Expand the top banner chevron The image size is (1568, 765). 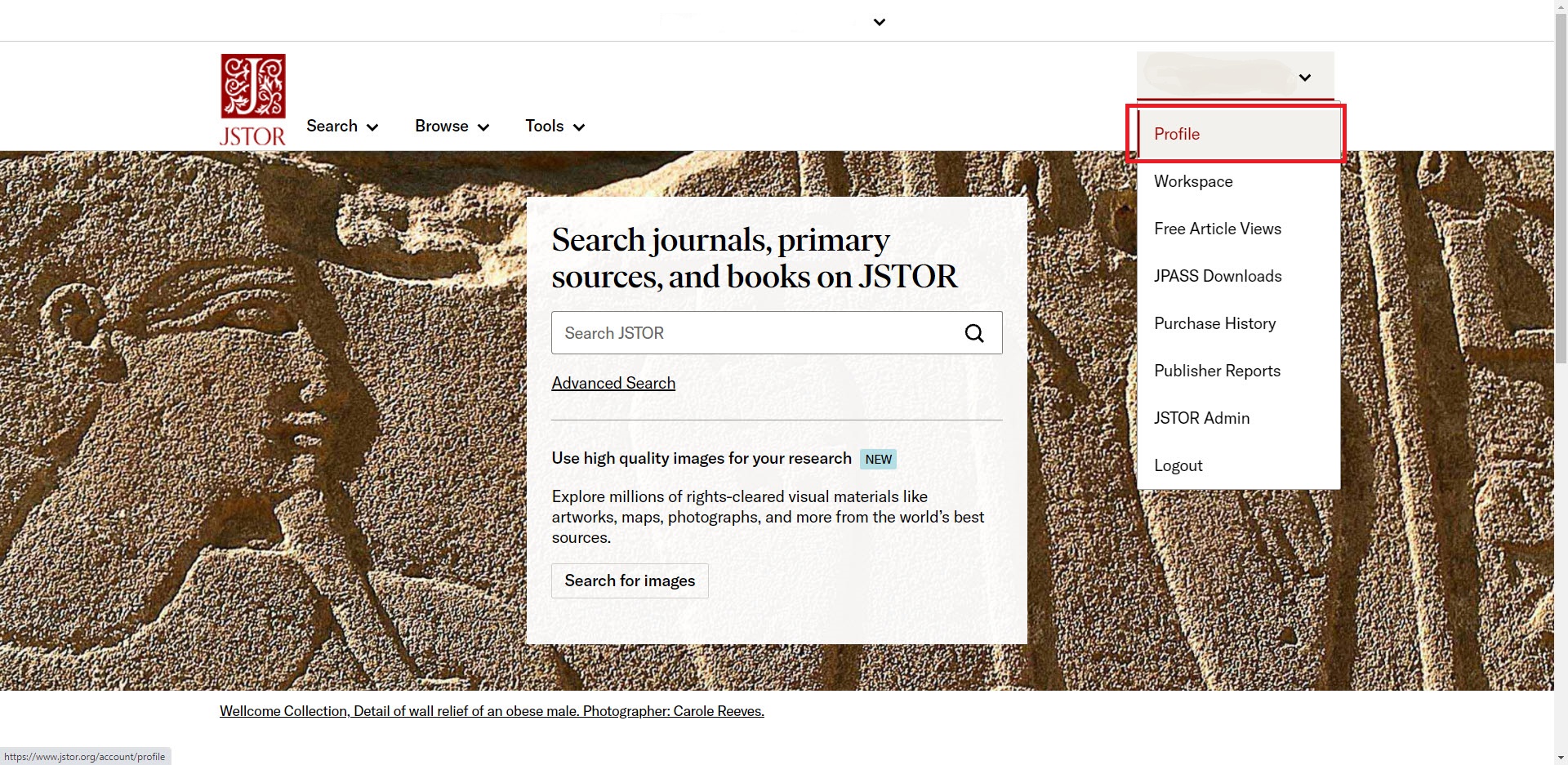click(880, 22)
